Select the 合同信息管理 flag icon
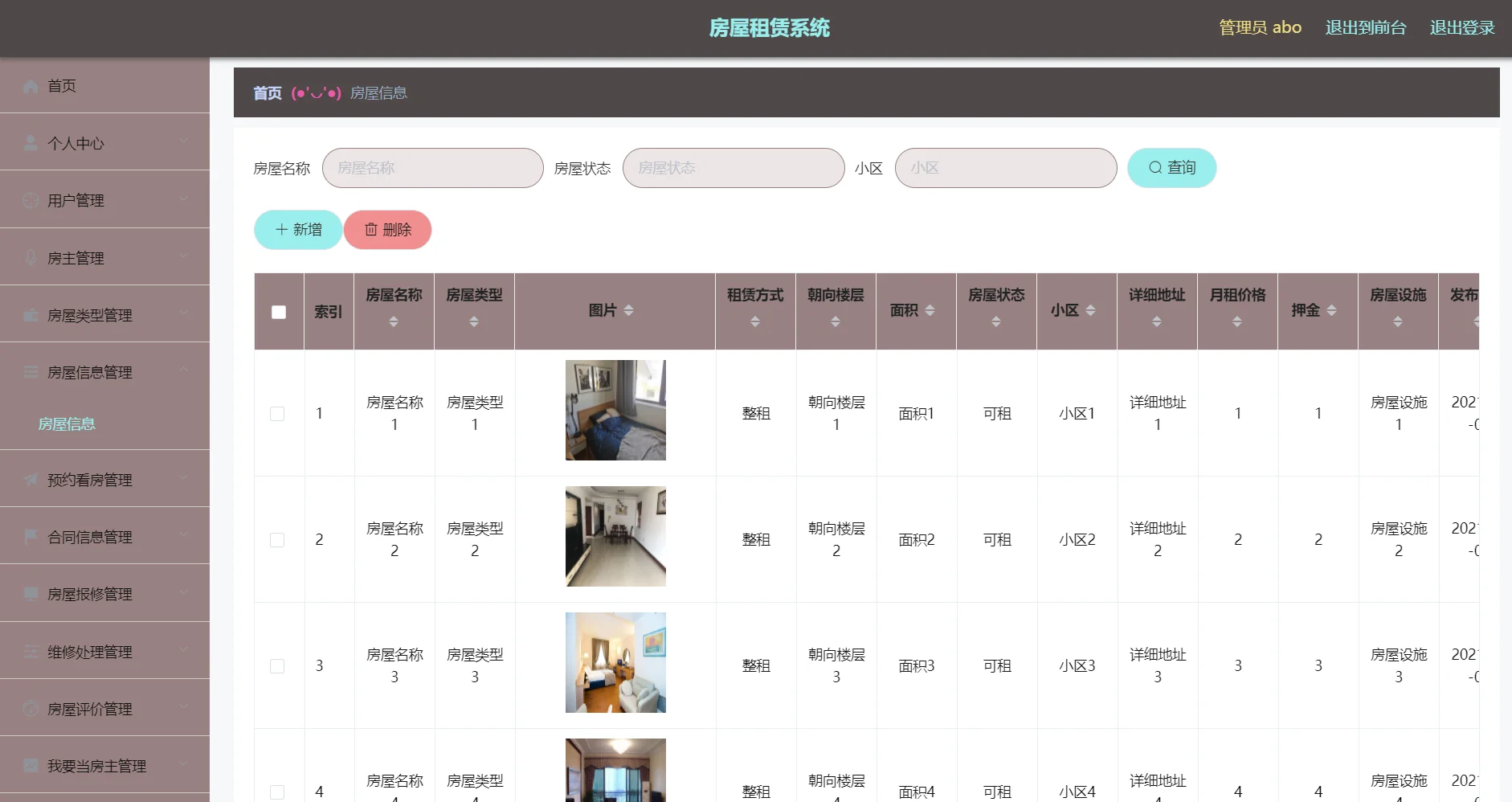Image resolution: width=1512 pixels, height=802 pixels. pos(30,537)
